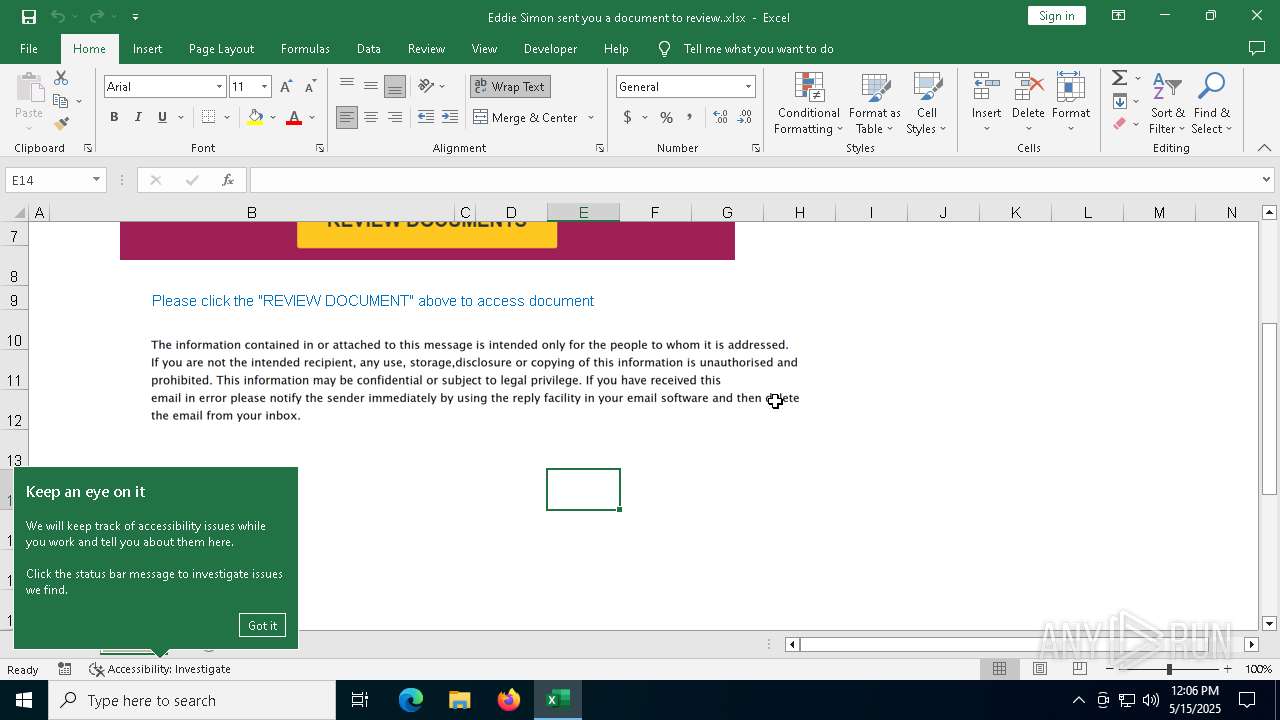Expand the font size dropdown
1280x720 pixels.
[x=264, y=87]
